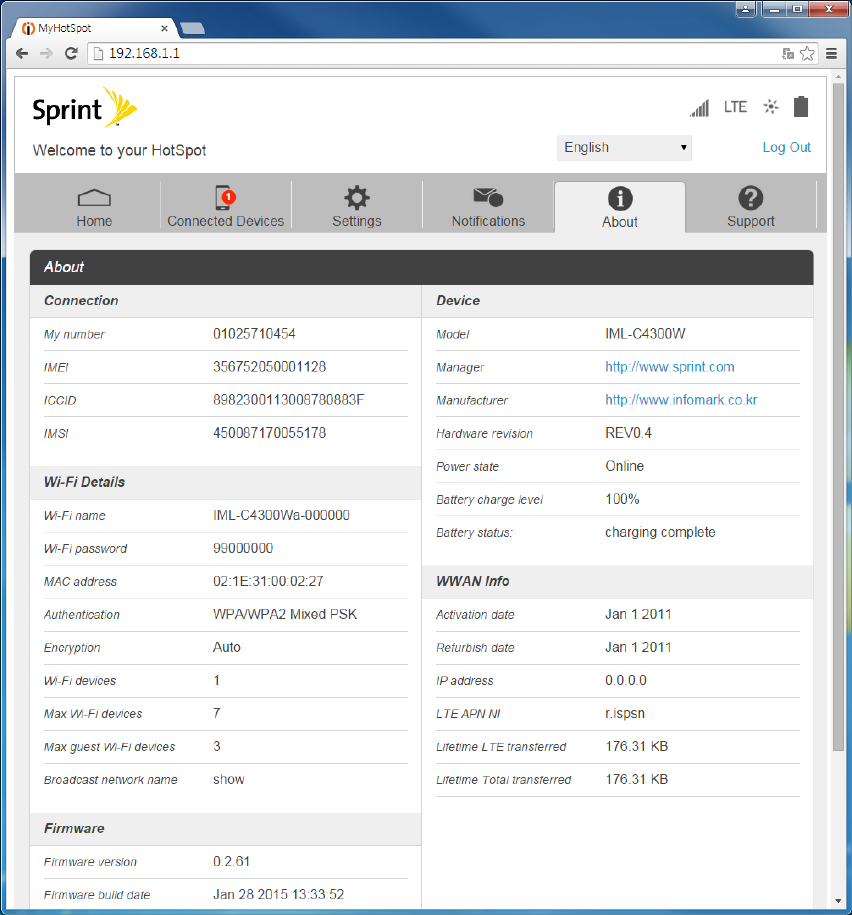Screen dimensions: 852x915
Task: Click the browser back arrow
Action: pyautogui.click(x=22, y=54)
